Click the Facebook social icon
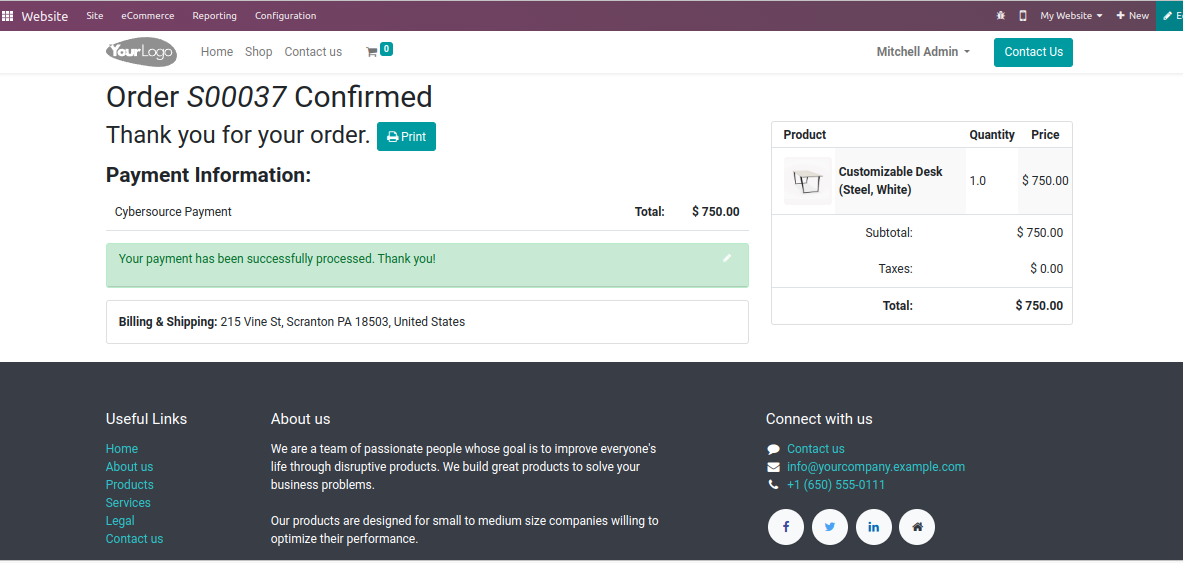 786,527
